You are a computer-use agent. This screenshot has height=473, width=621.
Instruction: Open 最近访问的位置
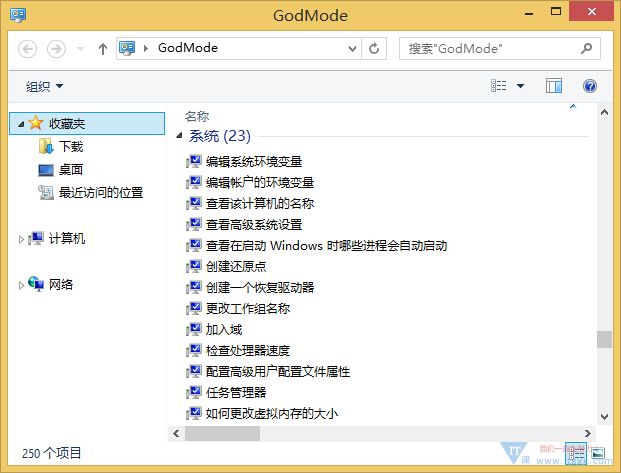coord(101,193)
